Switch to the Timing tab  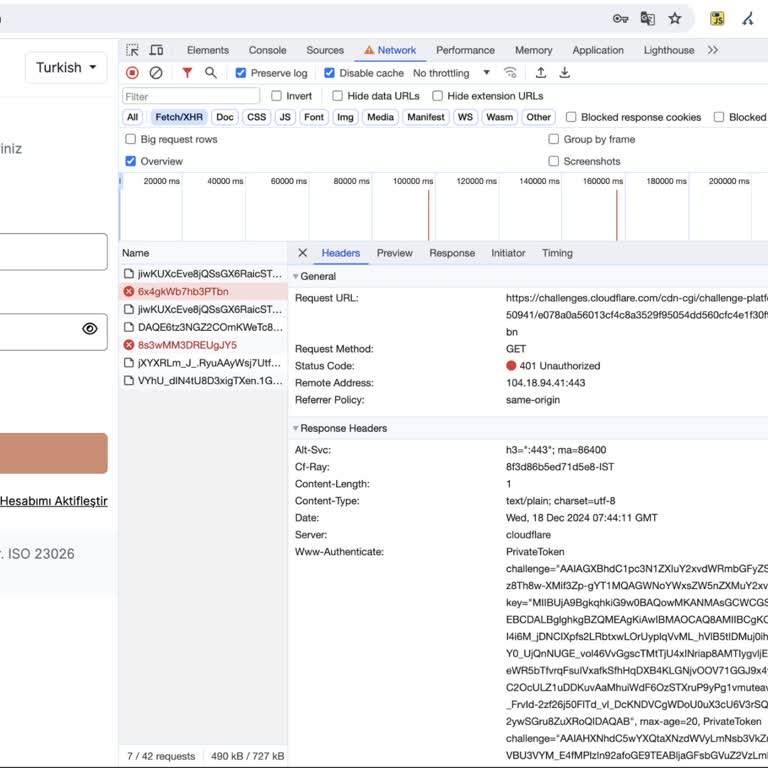[557, 253]
